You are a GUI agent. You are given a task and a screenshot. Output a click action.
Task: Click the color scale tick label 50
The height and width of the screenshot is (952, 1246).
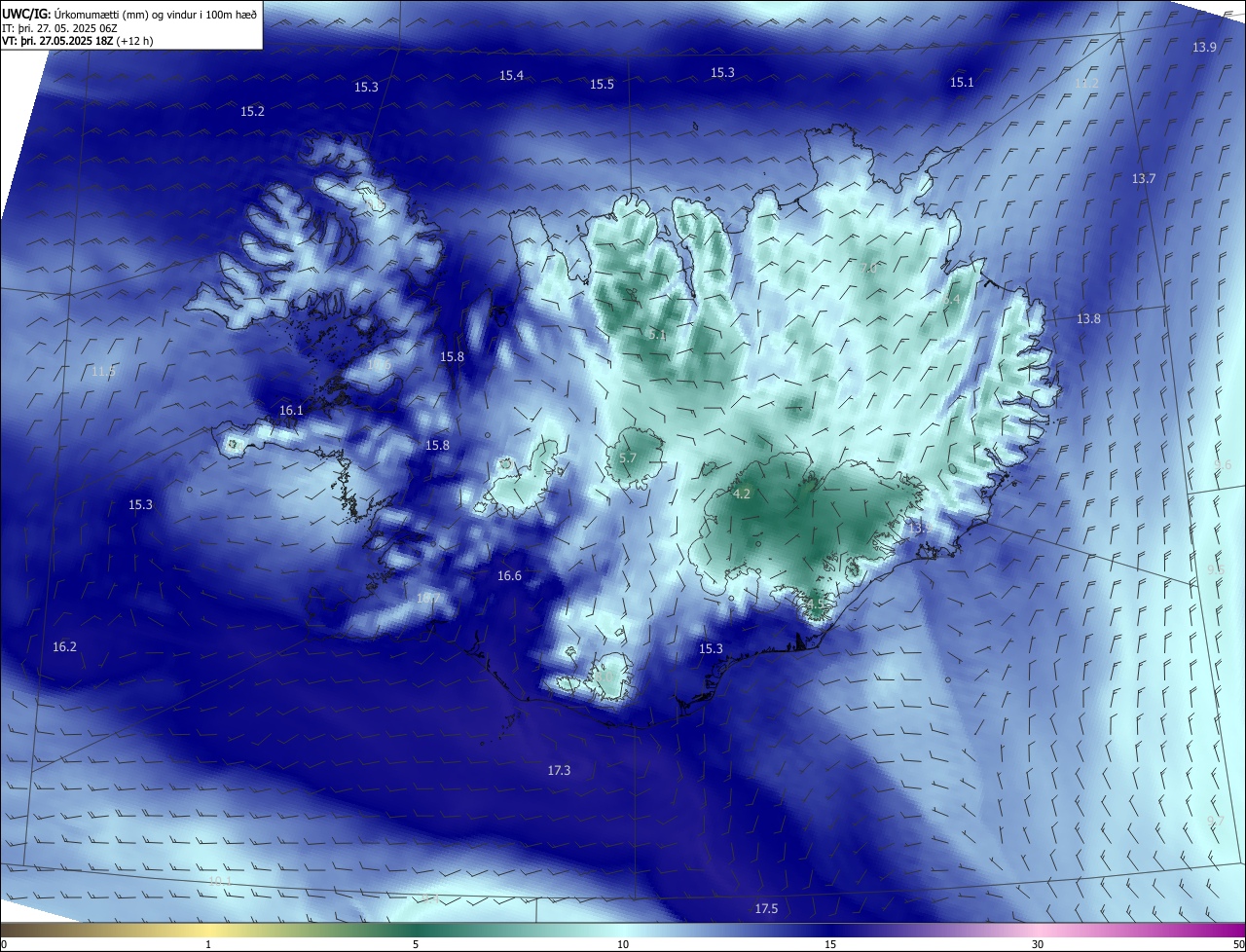coord(1238,945)
